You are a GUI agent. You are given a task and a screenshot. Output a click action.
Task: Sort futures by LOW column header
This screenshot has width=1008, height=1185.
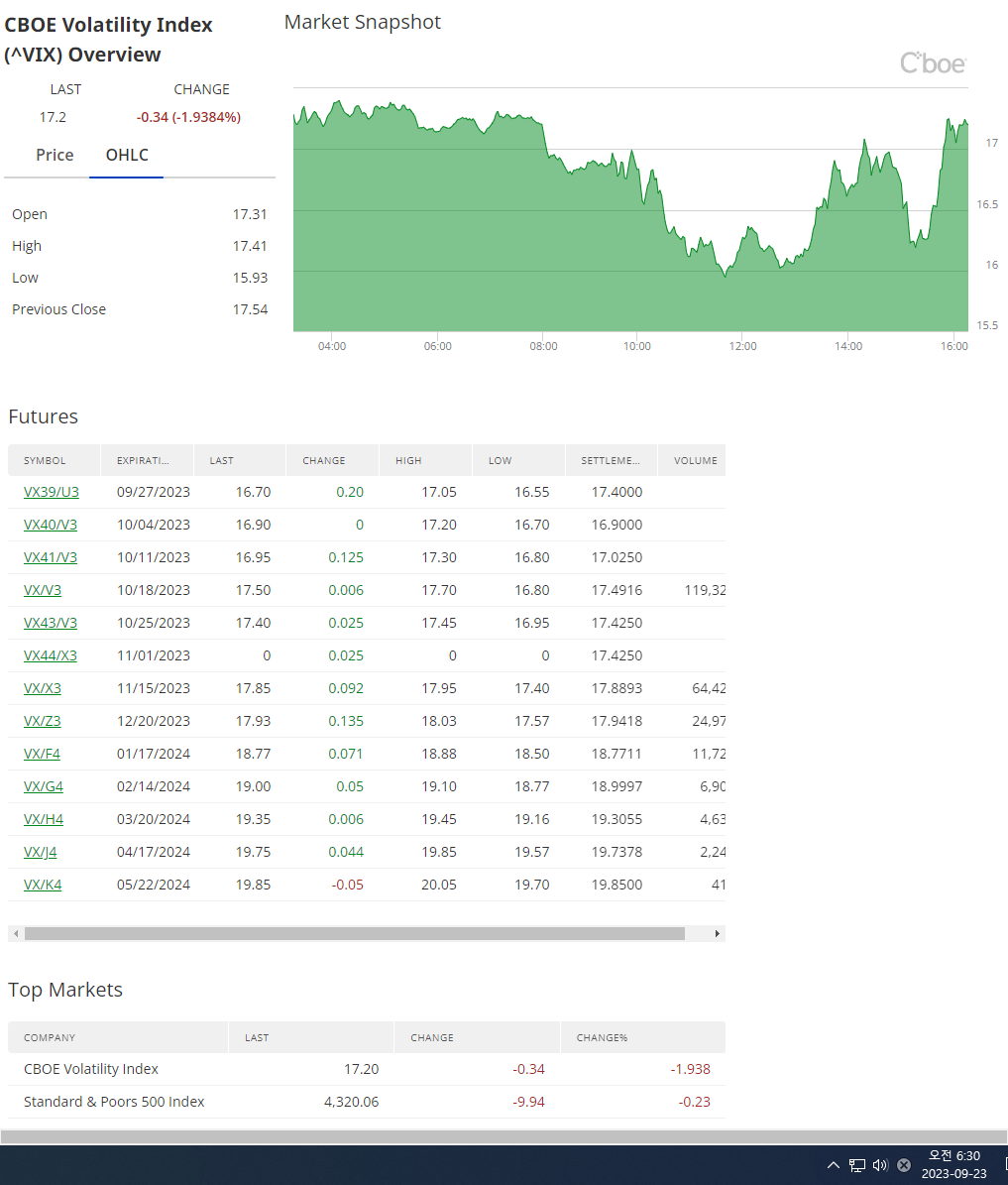519,460
